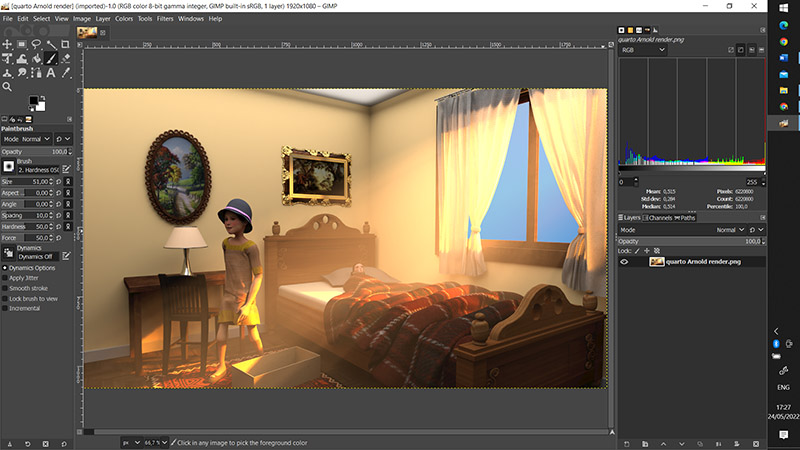Choose the Free Select lasso tool
This screenshot has height=450, width=800.
36,44
